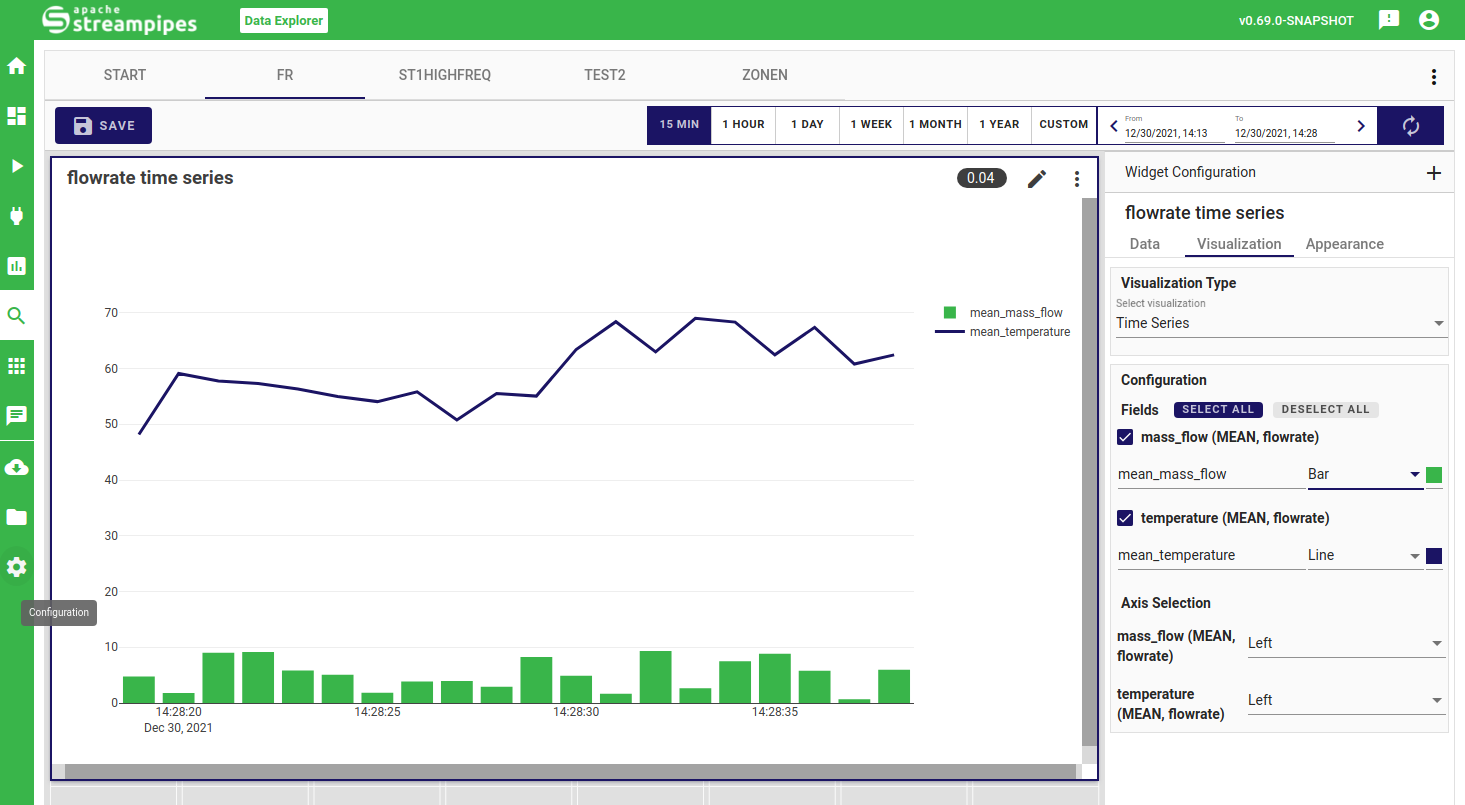Click the DESELECT ALL button

click(1325, 409)
